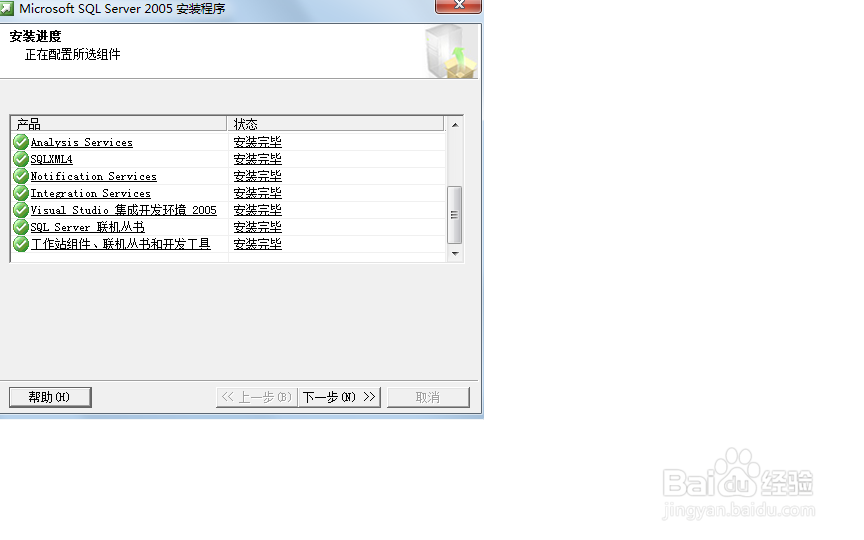
Task: Click green check icon beside 工作站组件、联机丛书和开发工具
Action: tap(21, 244)
